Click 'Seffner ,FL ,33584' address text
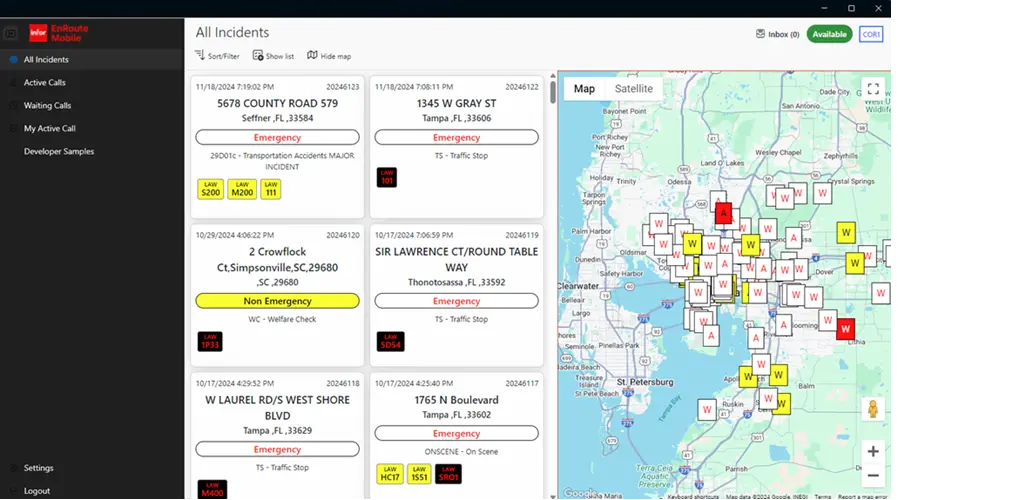1024x500 pixels. point(278,118)
